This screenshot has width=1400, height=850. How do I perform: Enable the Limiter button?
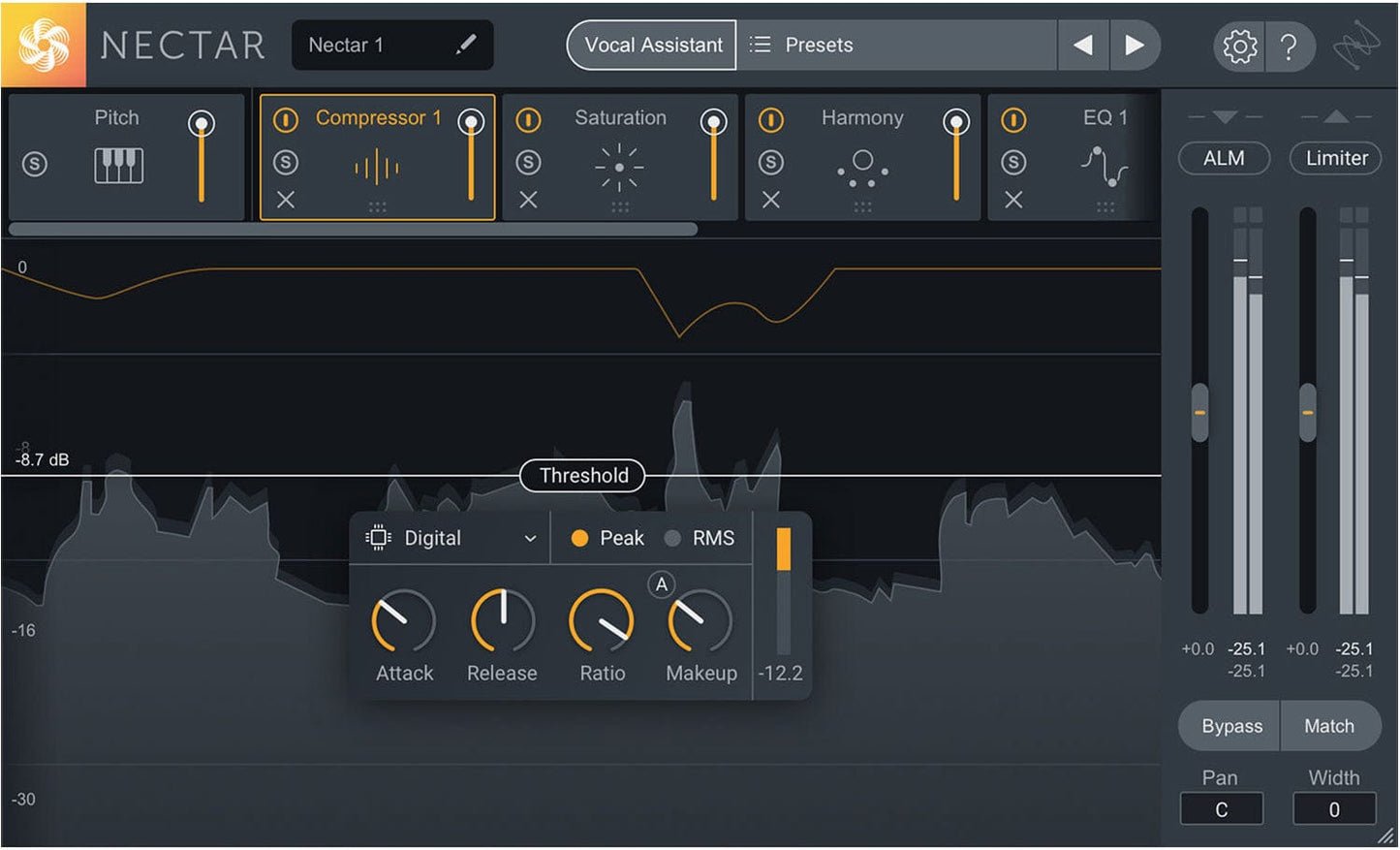[x=1336, y=158]
